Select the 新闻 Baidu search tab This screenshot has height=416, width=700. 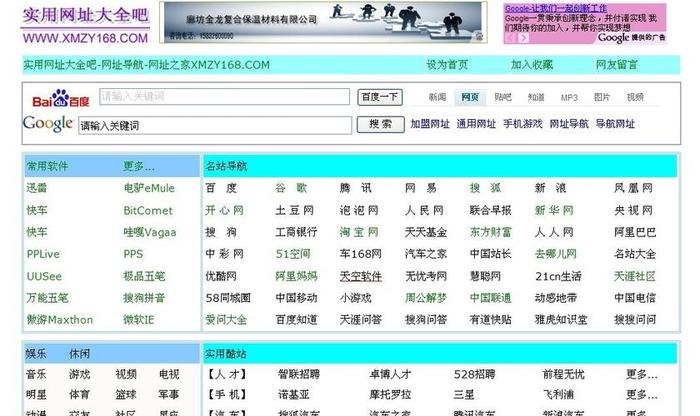(x=437, y=97)
